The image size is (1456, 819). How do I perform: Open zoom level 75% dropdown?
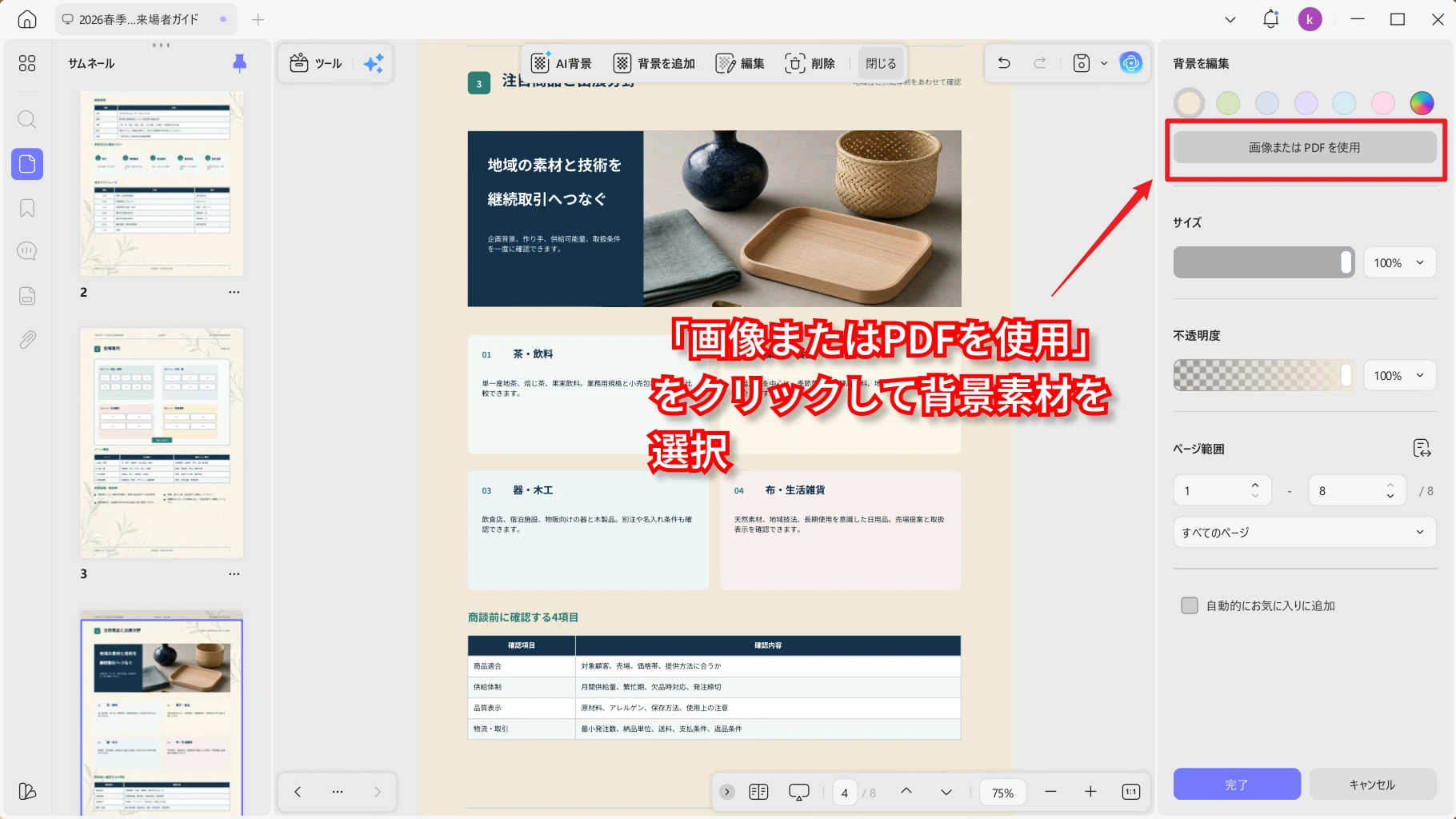pyautogui.click(x=1002, y=792)
